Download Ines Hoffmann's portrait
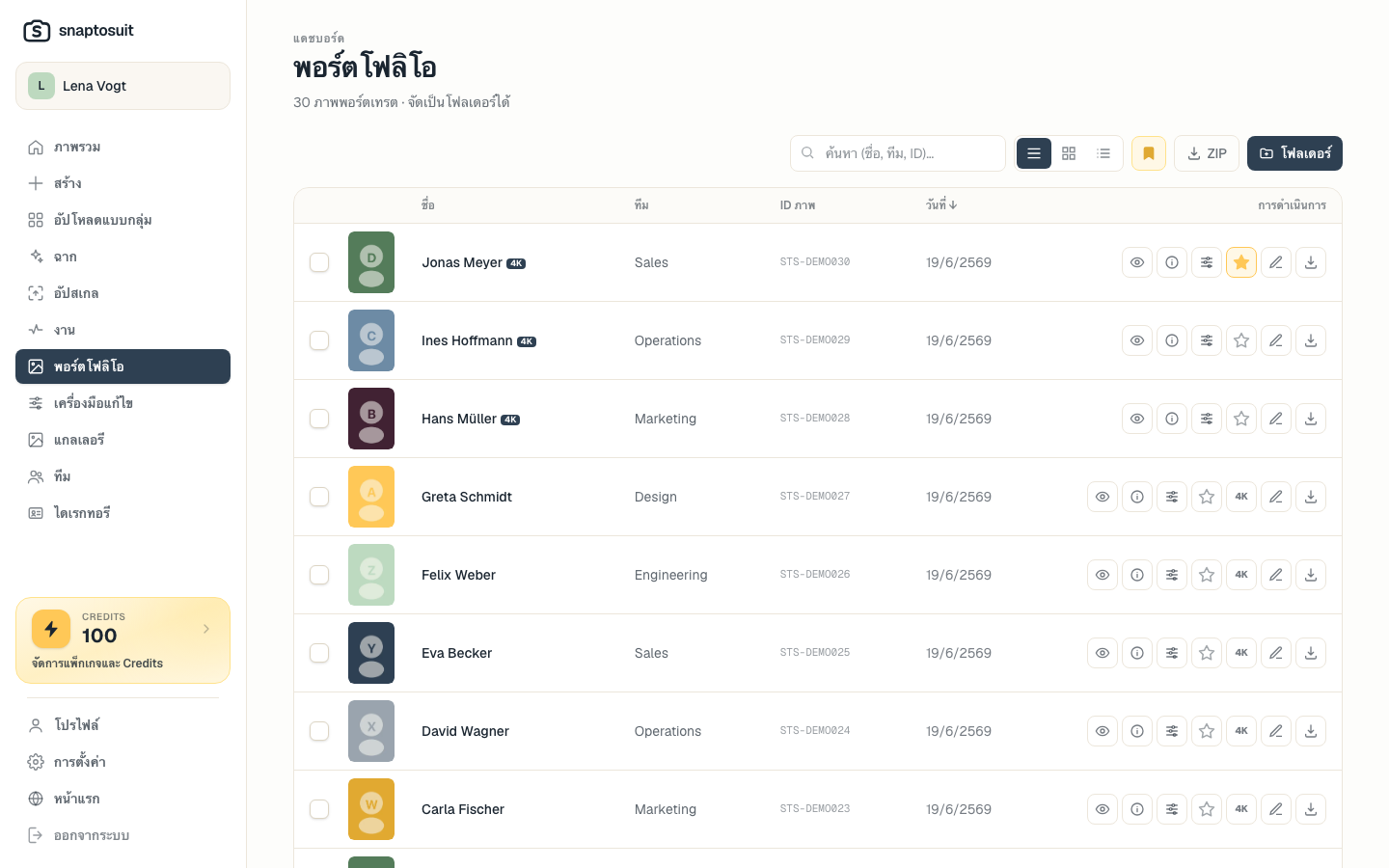 pyautogui.click(x=1311, y=340)
